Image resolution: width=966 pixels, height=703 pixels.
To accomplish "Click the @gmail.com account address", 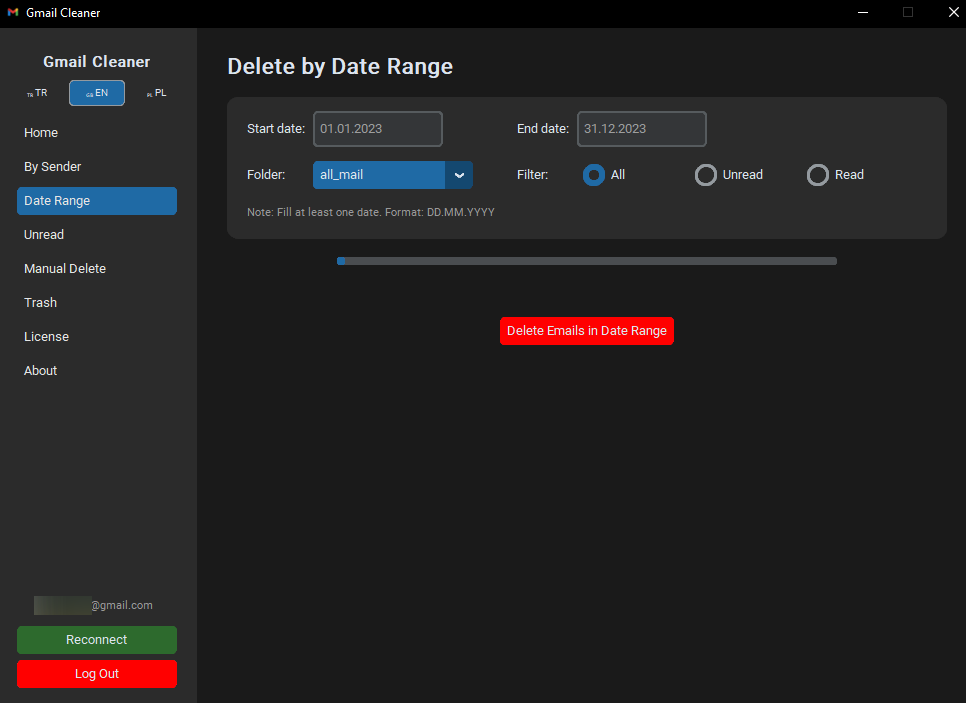I will click(x=93, y=606).
